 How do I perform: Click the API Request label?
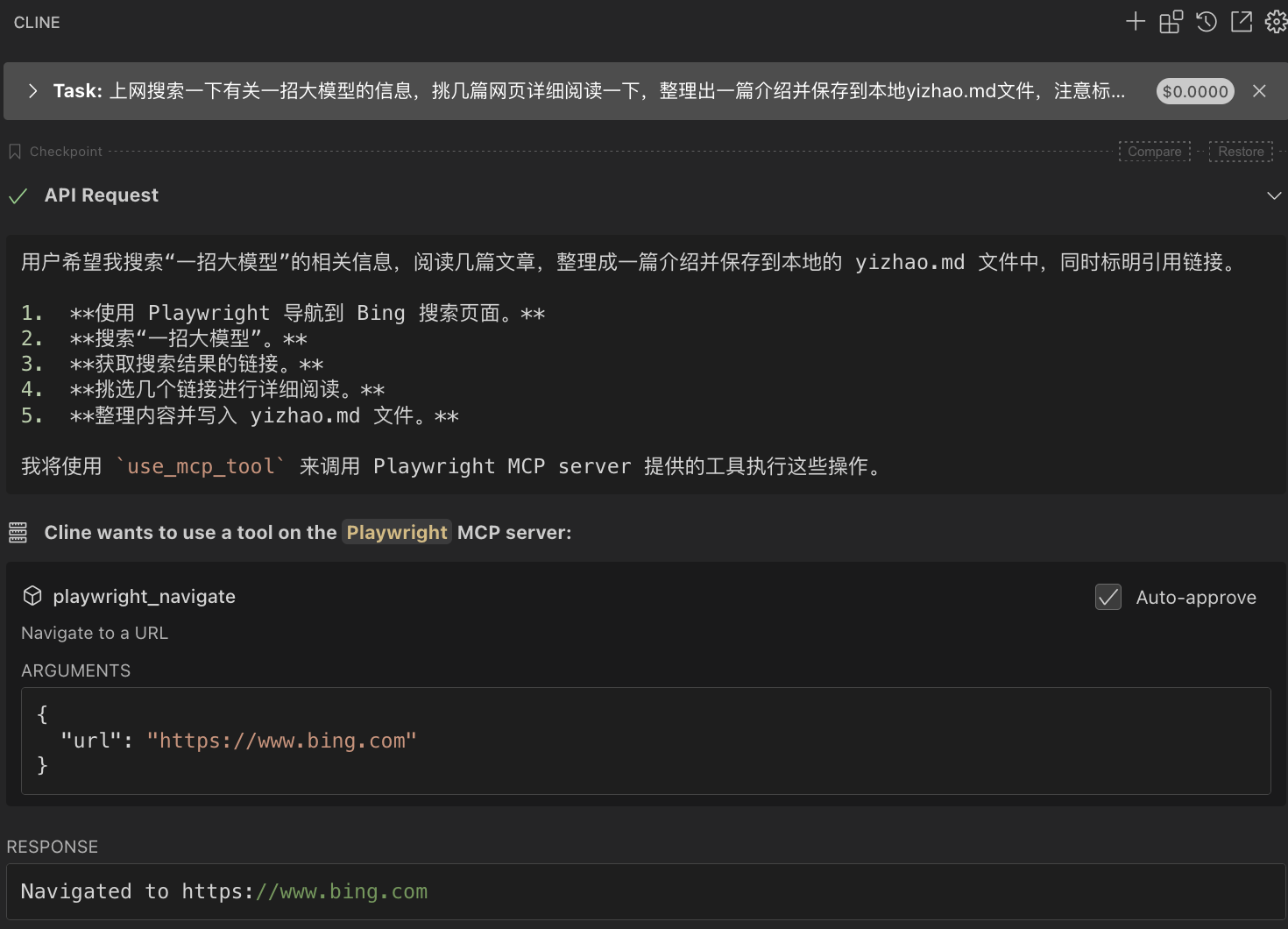pyautogui.click(x=102, y=195)
